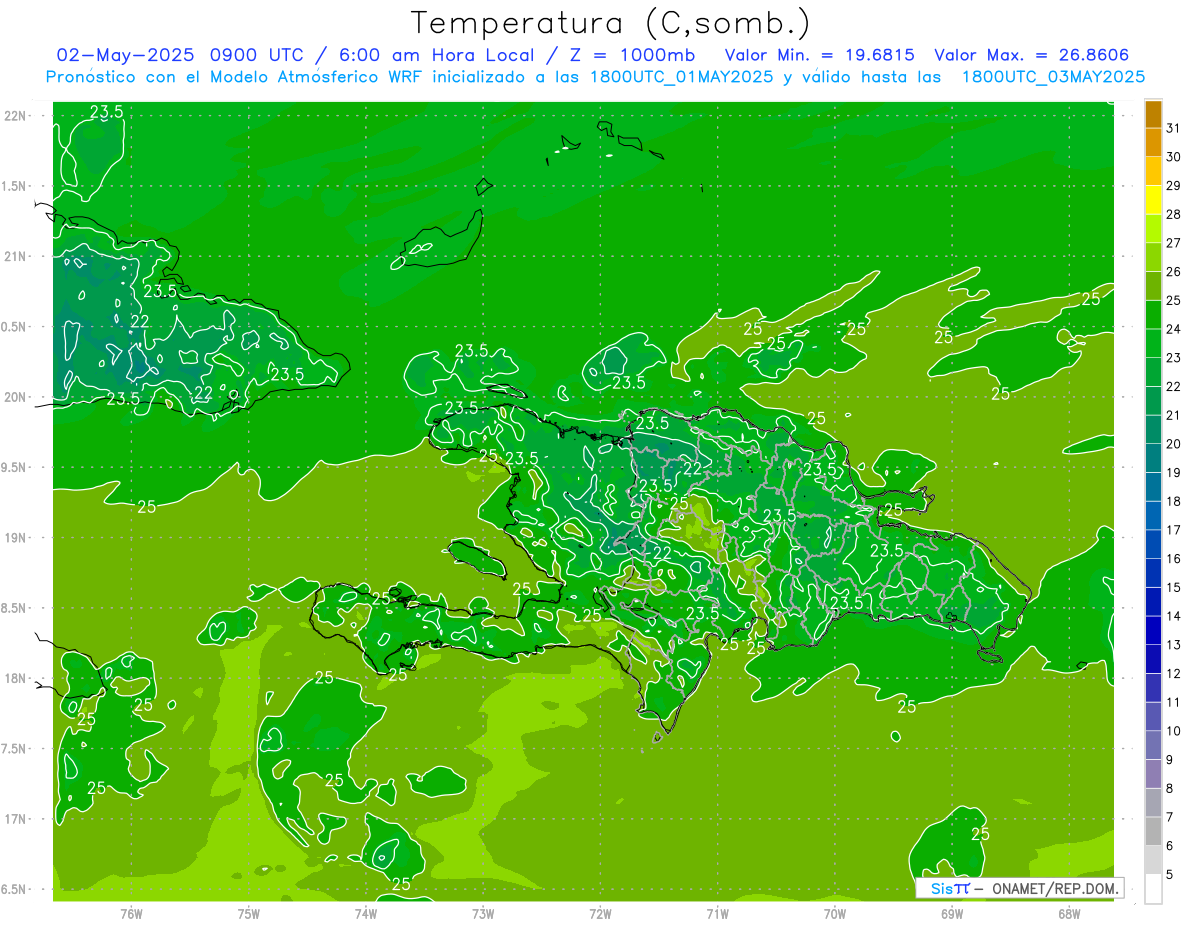Image resolution: width=1200 pixels, height=927 pixels.
Task: Click the teal colorbar swatch between 19 and 20
Action: 1153,458
